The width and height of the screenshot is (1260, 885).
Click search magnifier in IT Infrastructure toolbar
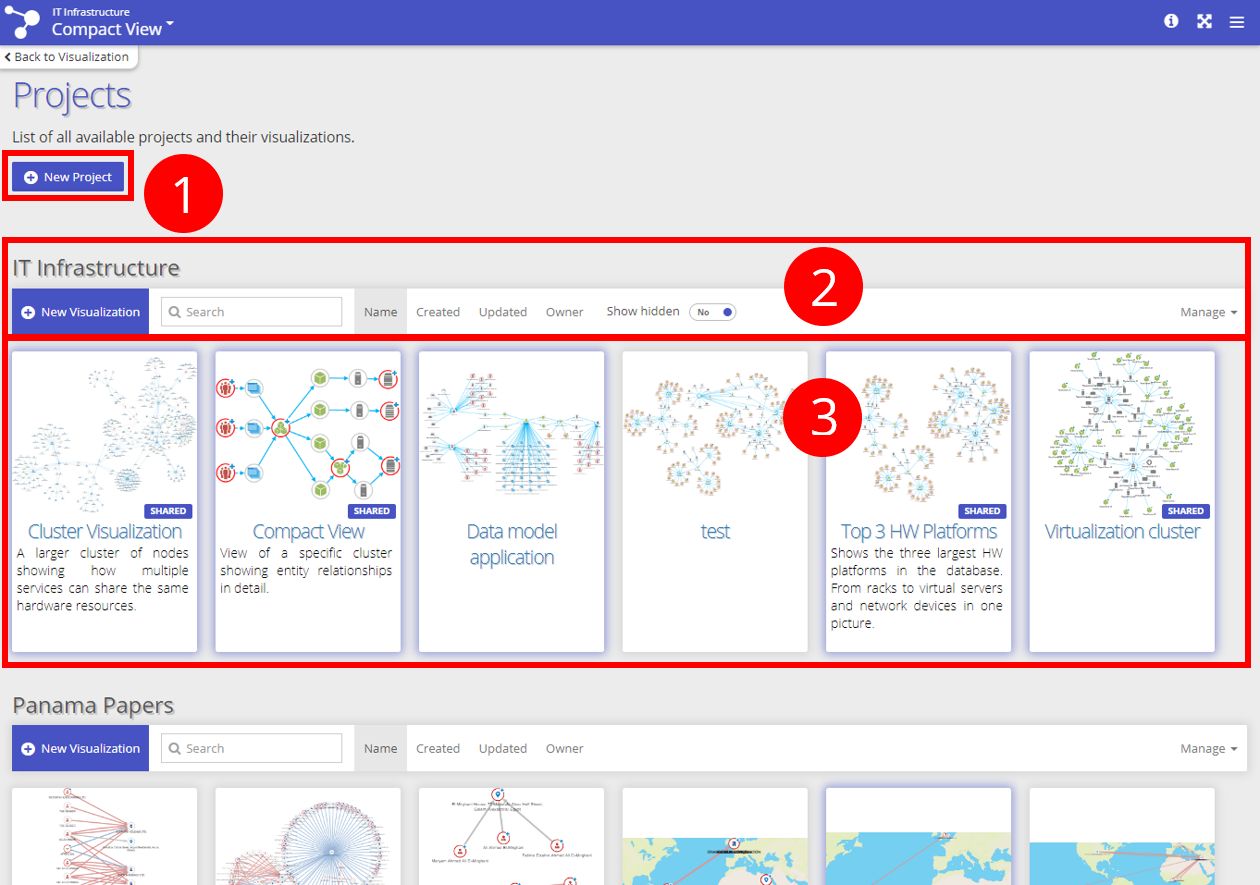(x=174, y=312)
